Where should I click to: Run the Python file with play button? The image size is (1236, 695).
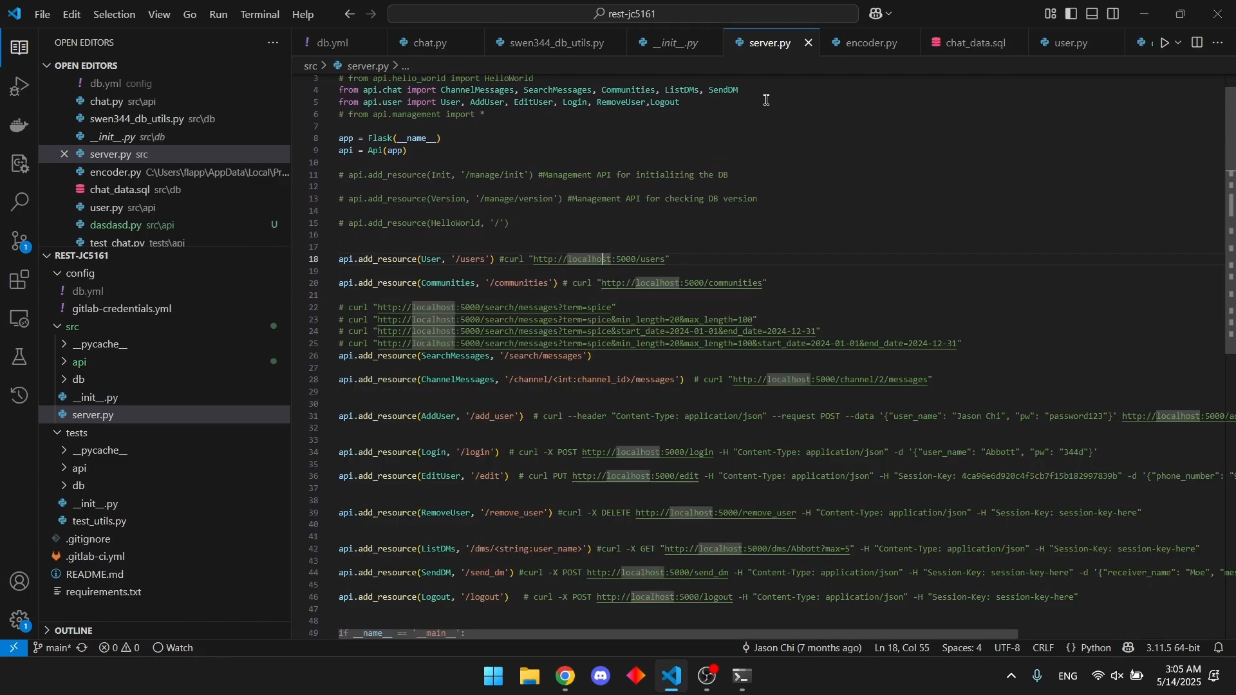pyautogui.click(x=1163, y=43)
